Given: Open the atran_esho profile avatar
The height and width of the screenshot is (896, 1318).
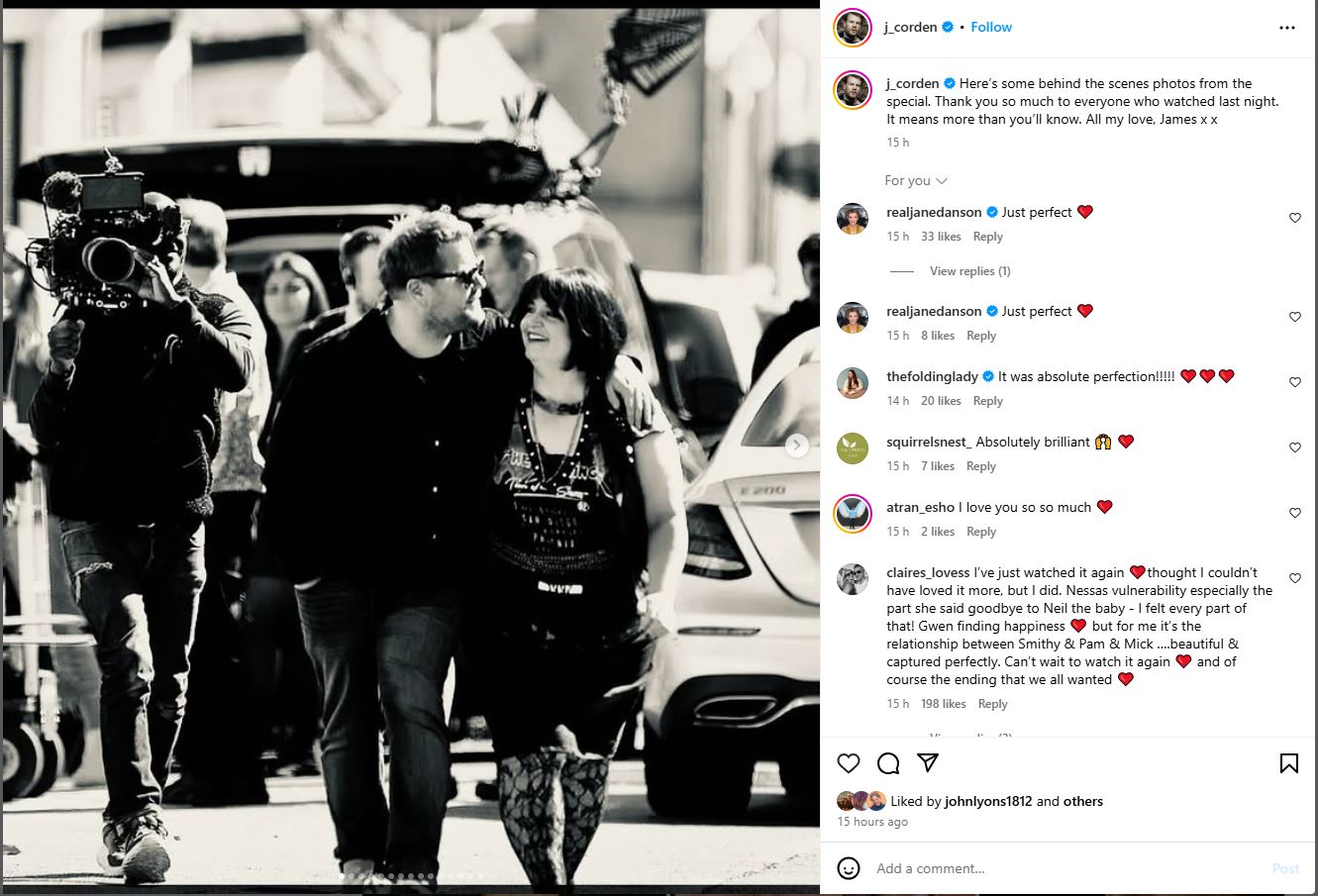Looking at the screenshot, I should click(x=852, y=513).
